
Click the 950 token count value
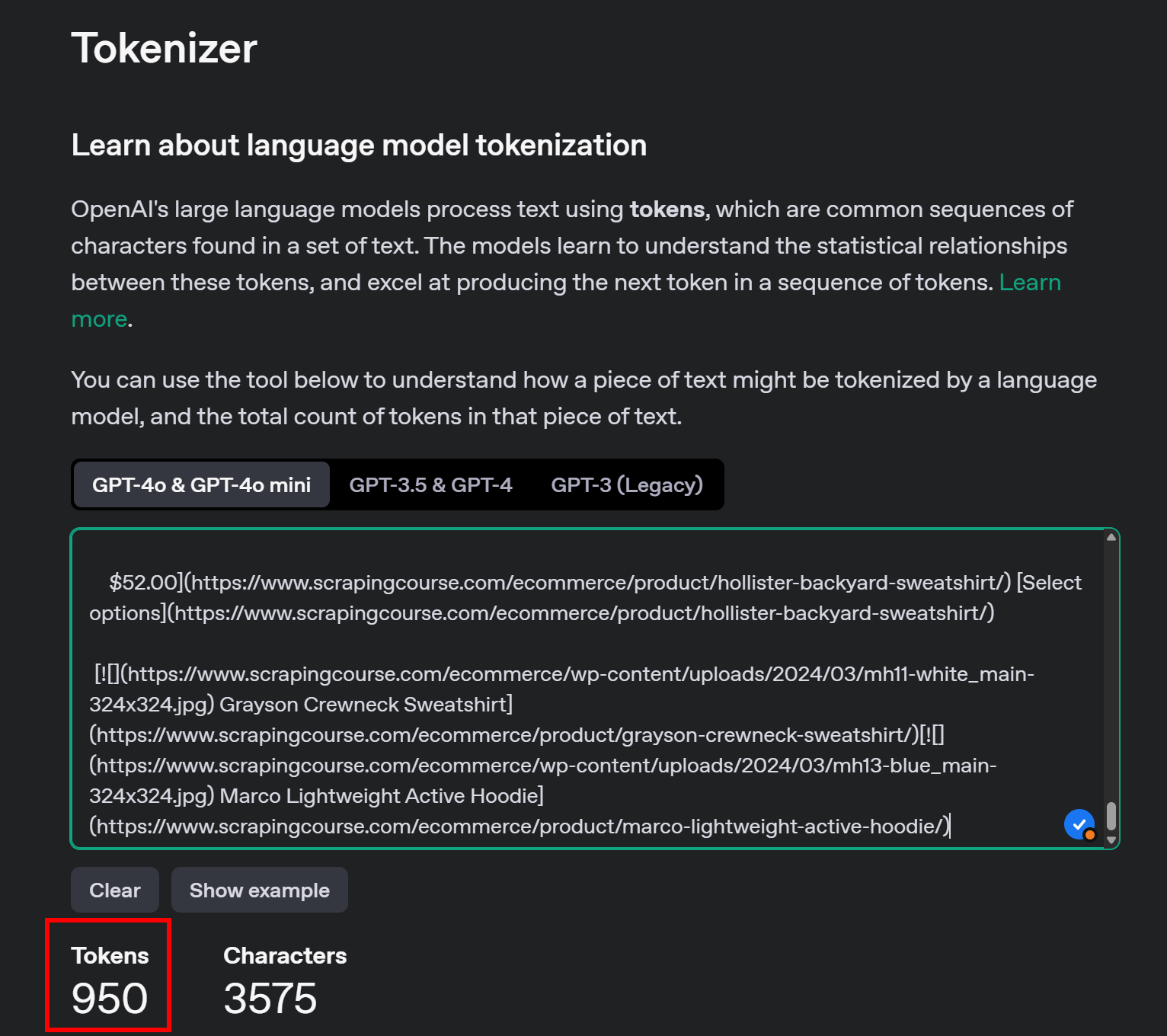point(110,999)
